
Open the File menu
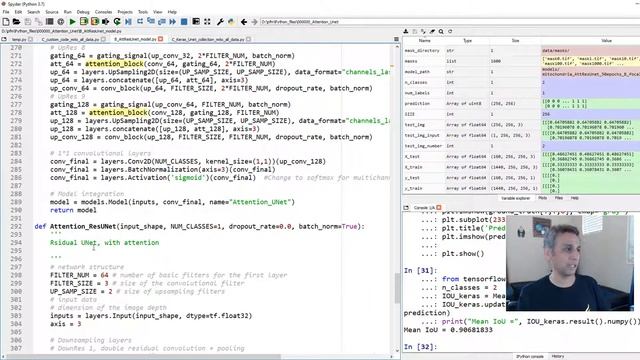pos(6,12)
